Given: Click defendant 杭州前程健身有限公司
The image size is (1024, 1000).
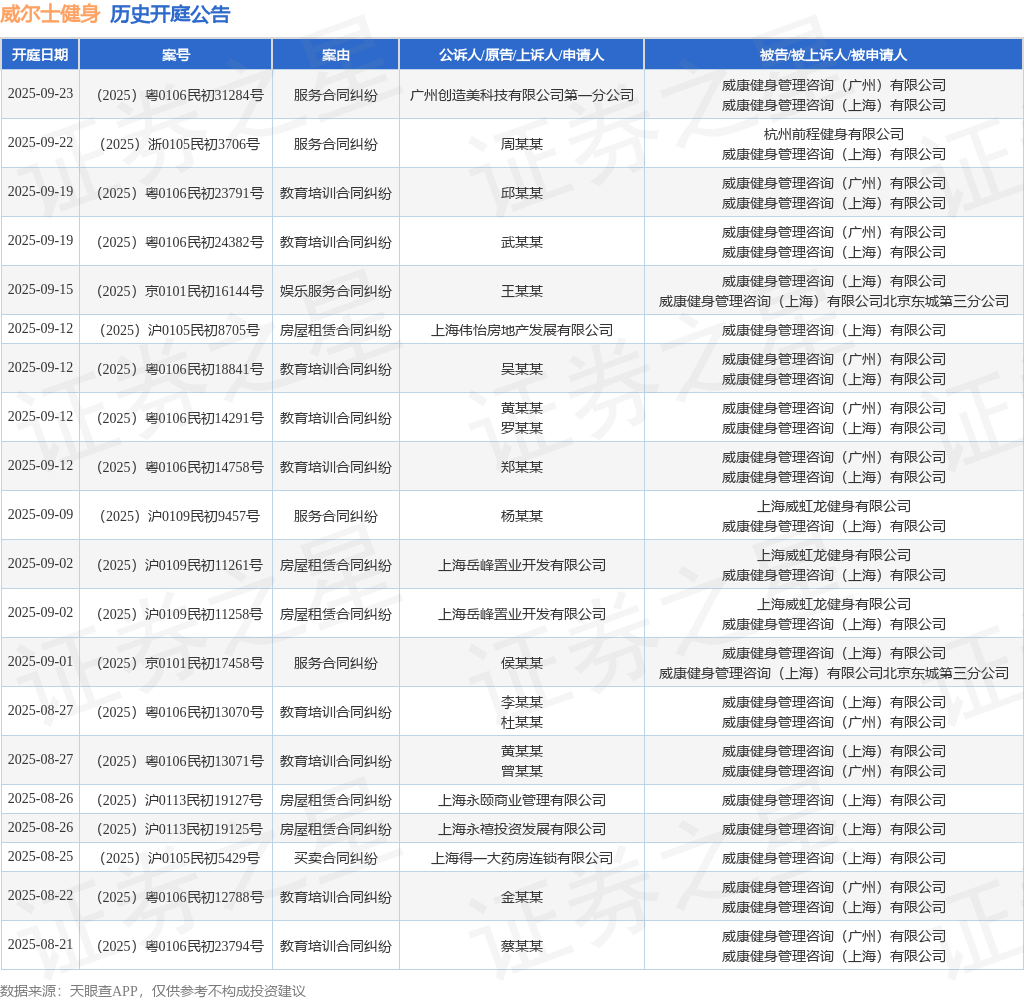Looking at the screenshot, I should [834, 135].
